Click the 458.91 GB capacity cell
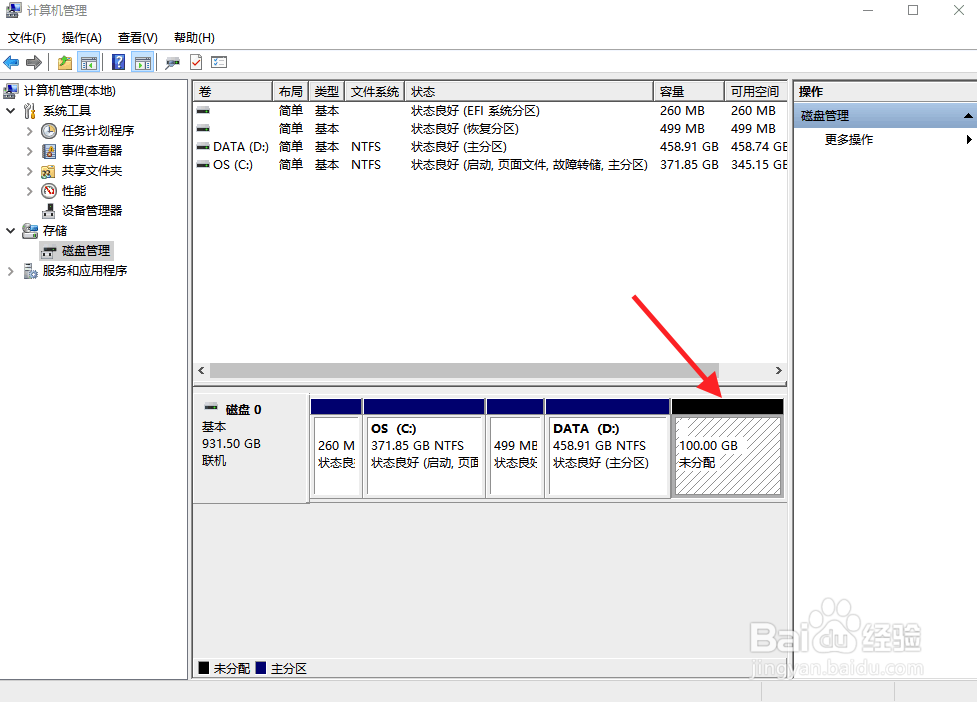 [x=689, y=146]
